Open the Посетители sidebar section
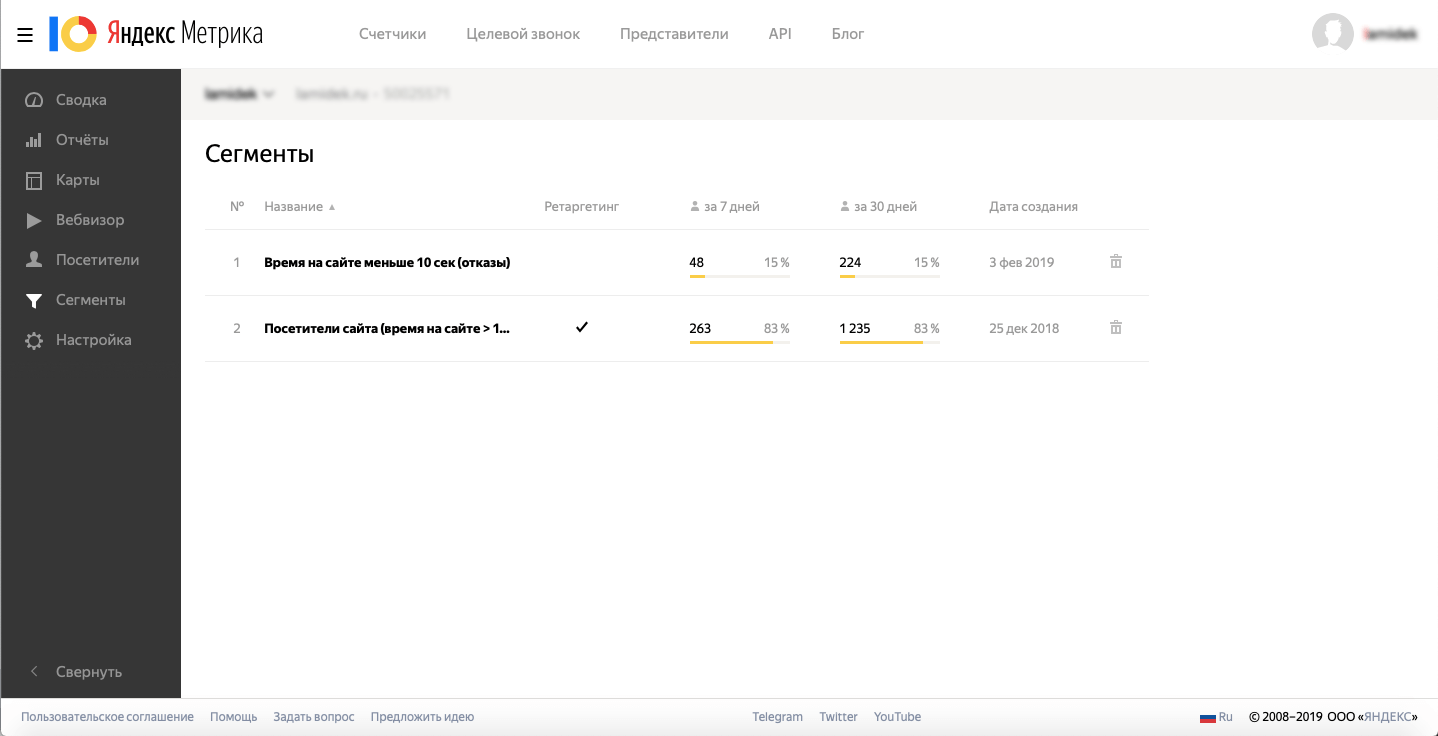Screen dimensions: 1438x736 (x=97, y=260)
